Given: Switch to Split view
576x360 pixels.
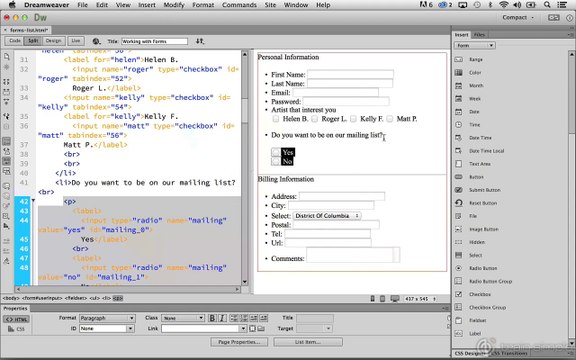Looking at the screenshot, I should click(33, 41).
